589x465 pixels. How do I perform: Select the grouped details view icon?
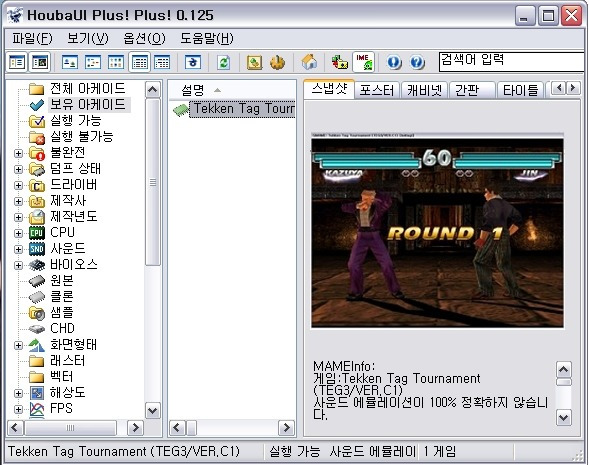click(162, 62)
